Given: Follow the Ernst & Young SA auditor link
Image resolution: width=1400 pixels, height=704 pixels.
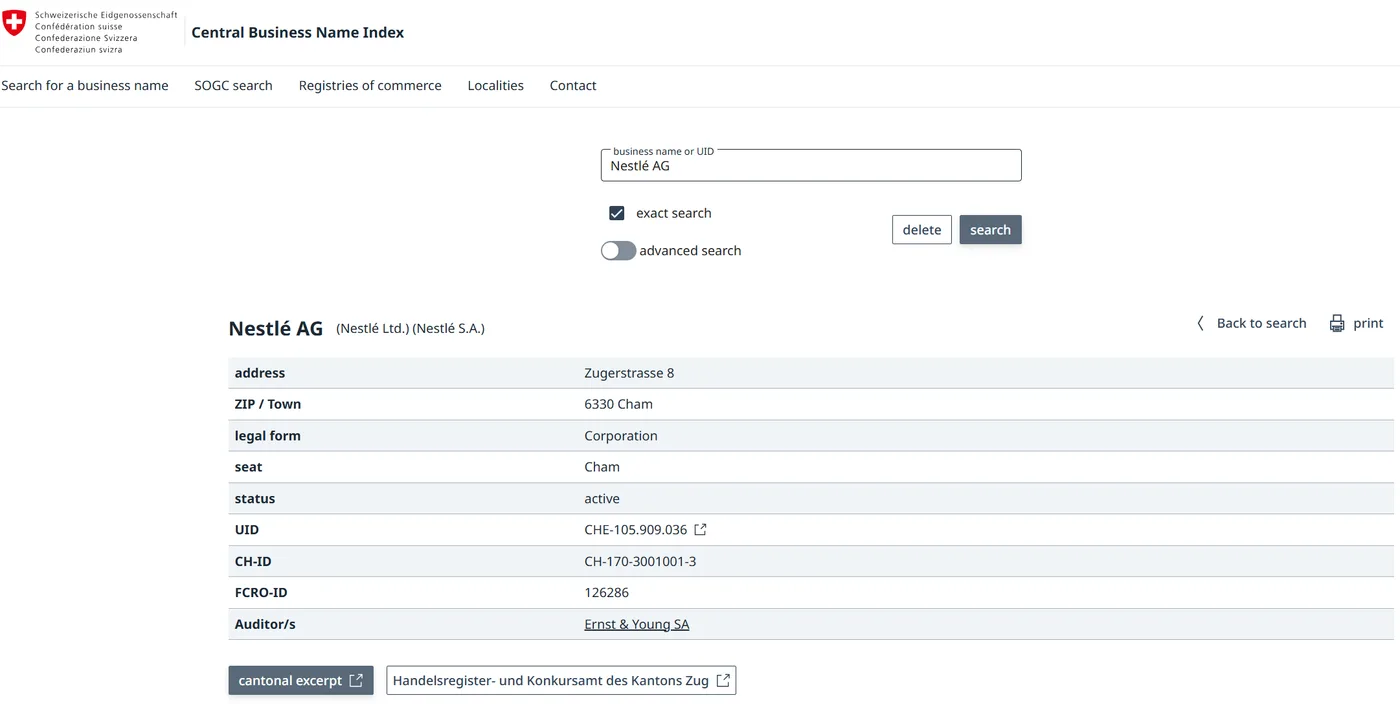Looking at the screenshot, I should [x=637, y=624].
